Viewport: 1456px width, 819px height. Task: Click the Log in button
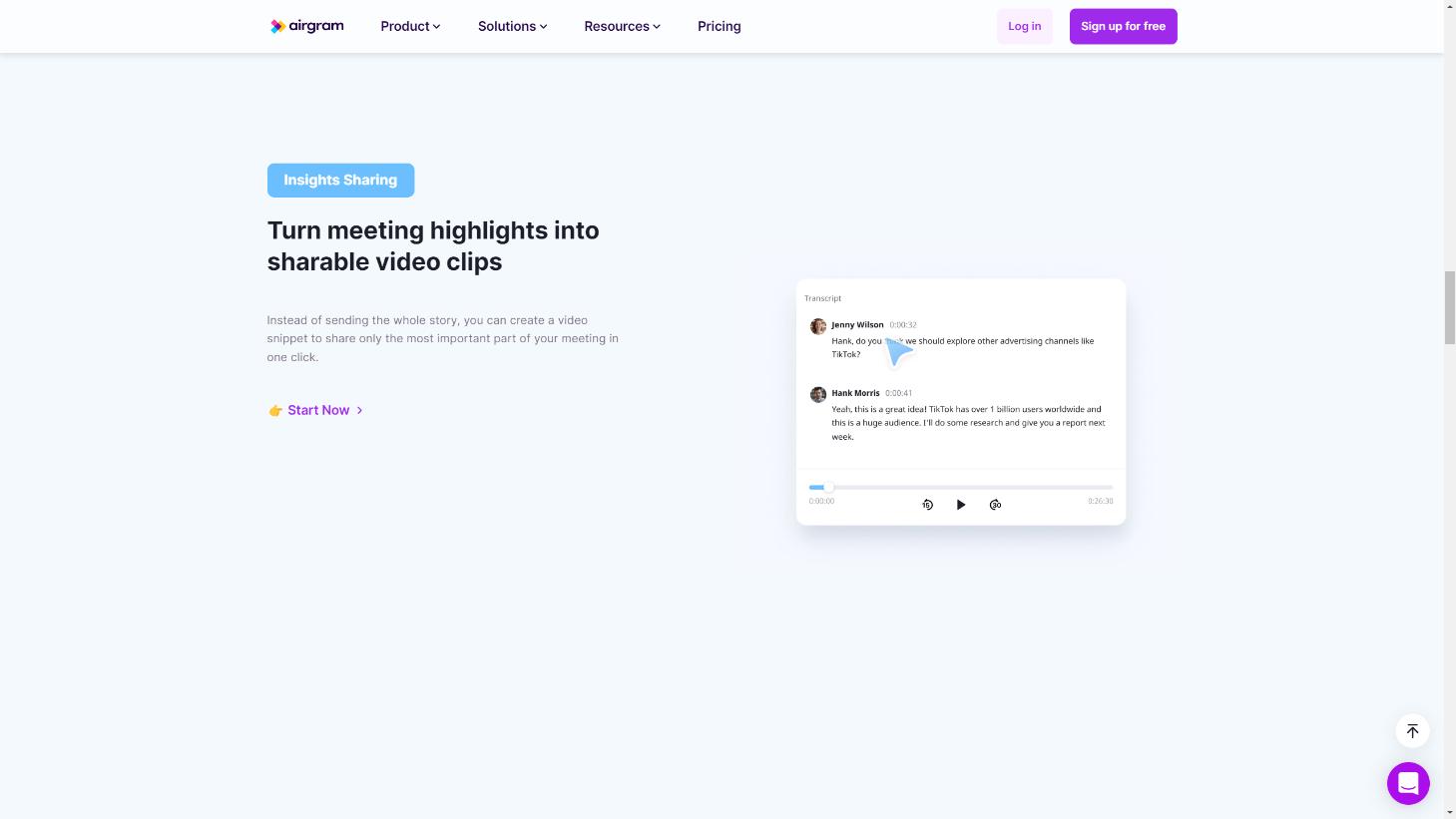[1024, 26]
